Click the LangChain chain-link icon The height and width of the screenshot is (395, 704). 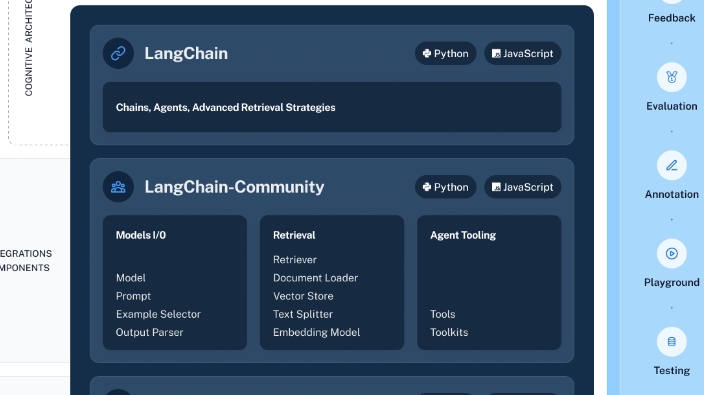click(118, 53)
